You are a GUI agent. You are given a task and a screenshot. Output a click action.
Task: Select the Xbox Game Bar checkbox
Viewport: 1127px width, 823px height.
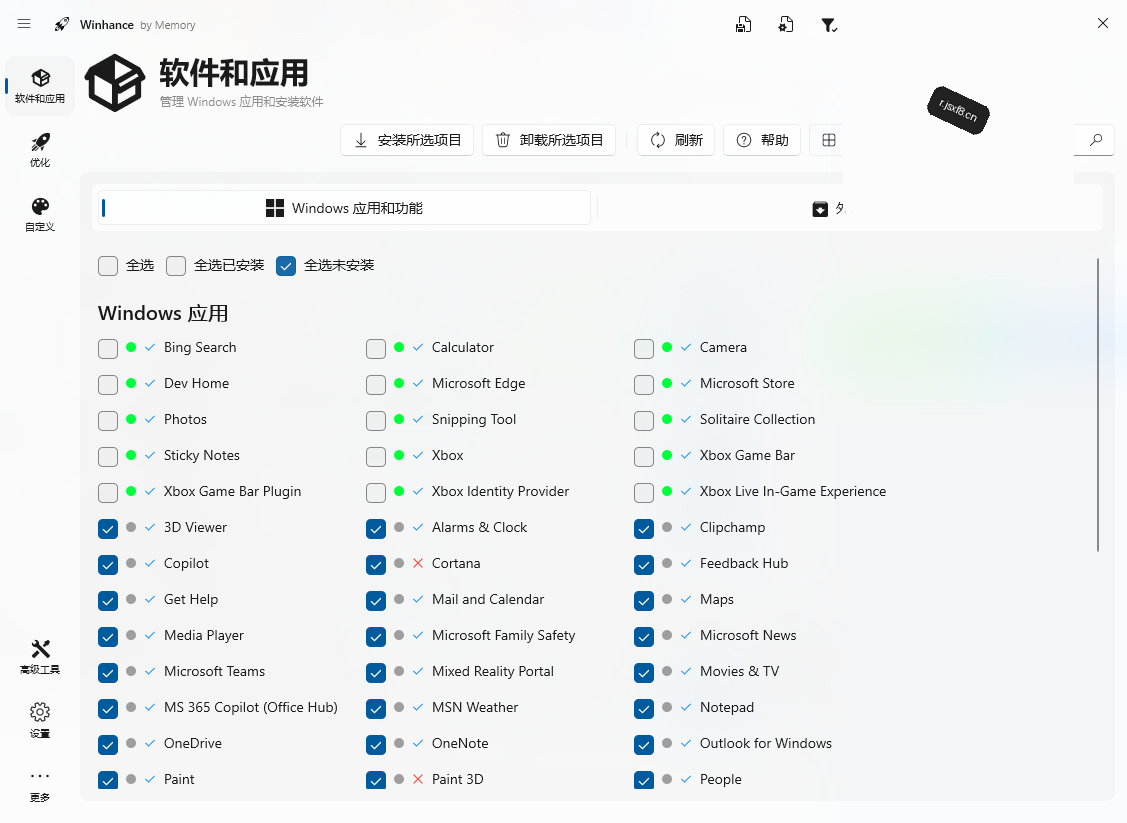tap(644, 456)
